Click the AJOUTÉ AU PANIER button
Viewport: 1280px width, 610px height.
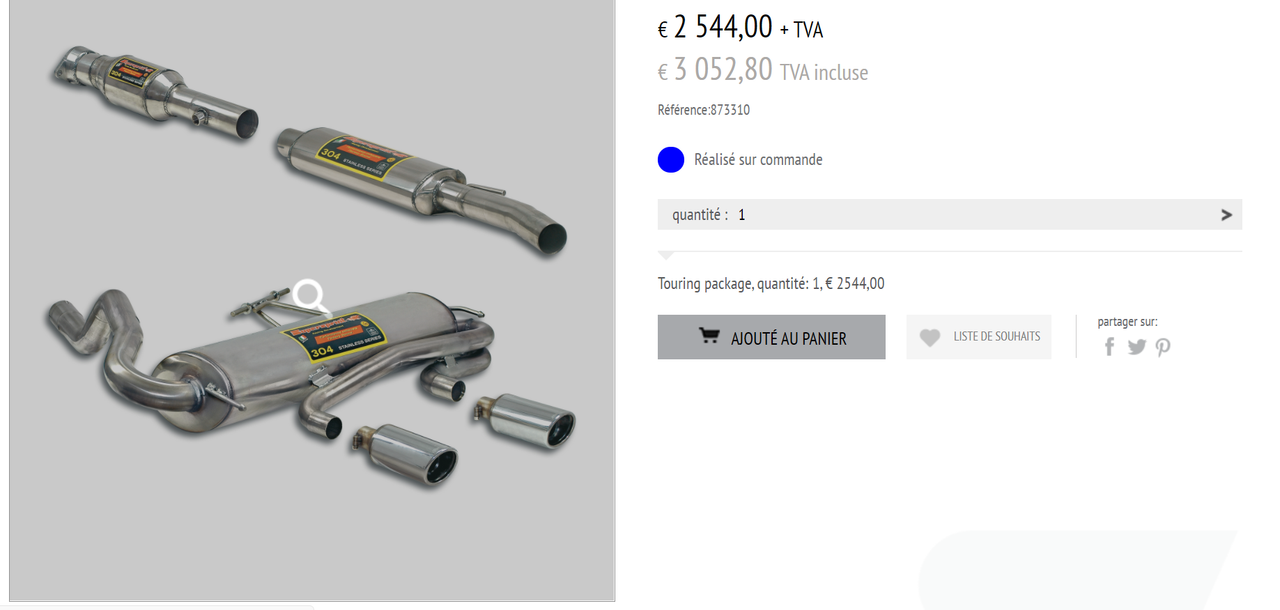pyautogui.click(x=771, y=337)
